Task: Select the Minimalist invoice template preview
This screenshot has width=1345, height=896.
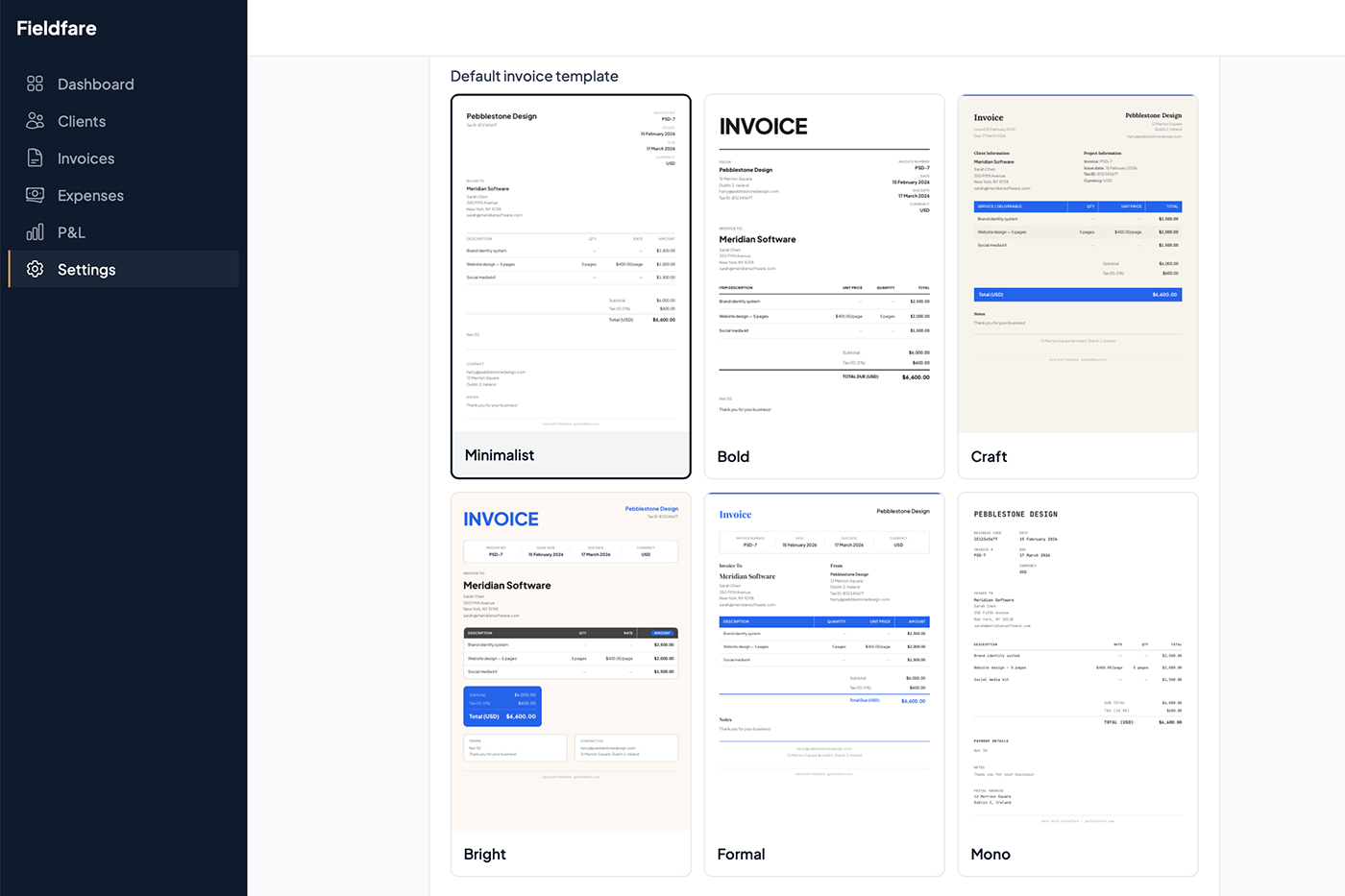Action: point(571,264)
